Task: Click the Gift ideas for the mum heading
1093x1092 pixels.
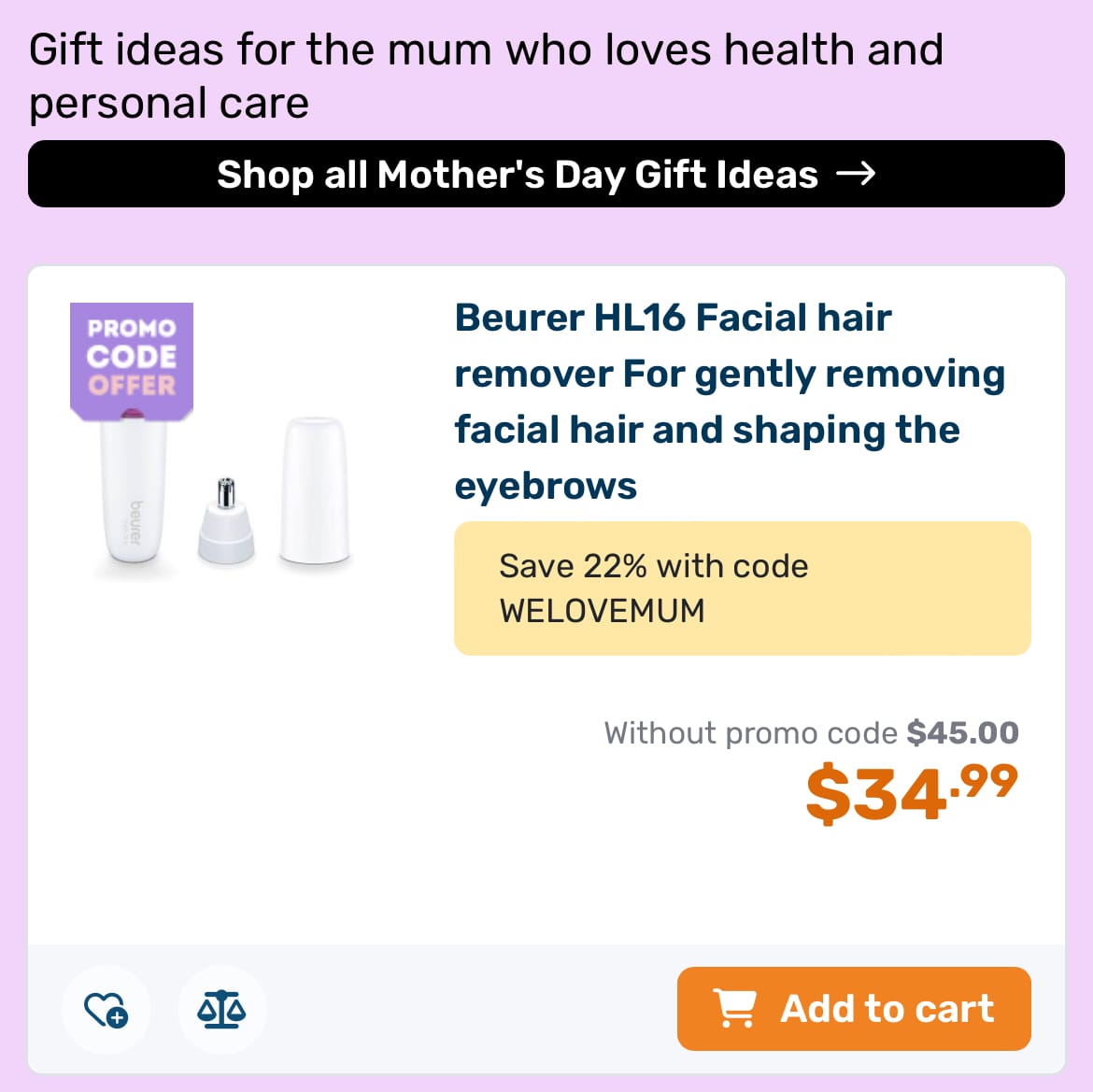Action: click(486, 50)
